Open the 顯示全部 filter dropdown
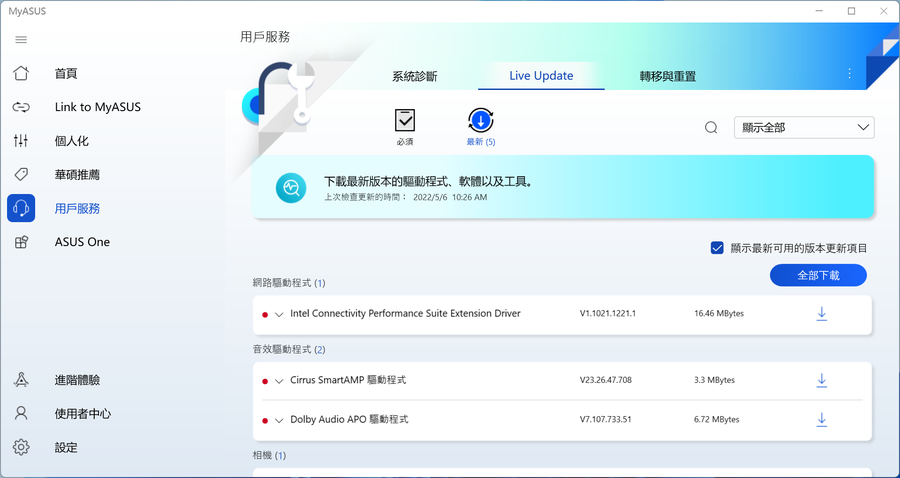This screenshot has width=900, height=478. 804,128
